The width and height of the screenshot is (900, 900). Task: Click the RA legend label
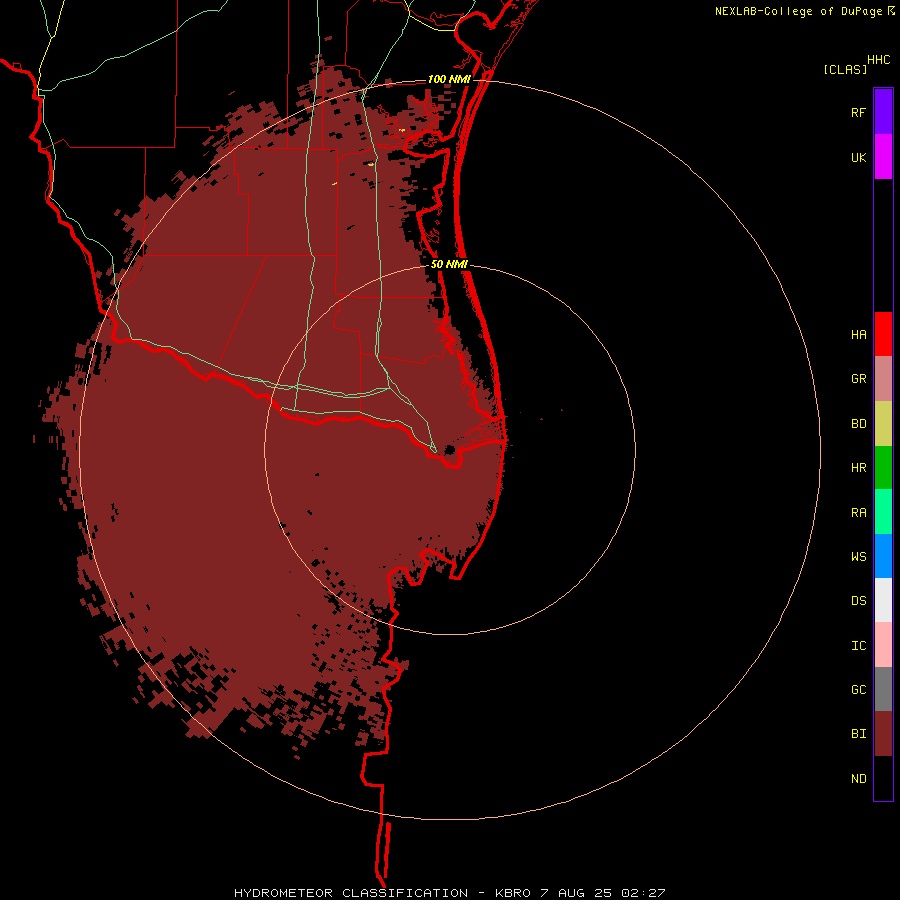[858, 513]
